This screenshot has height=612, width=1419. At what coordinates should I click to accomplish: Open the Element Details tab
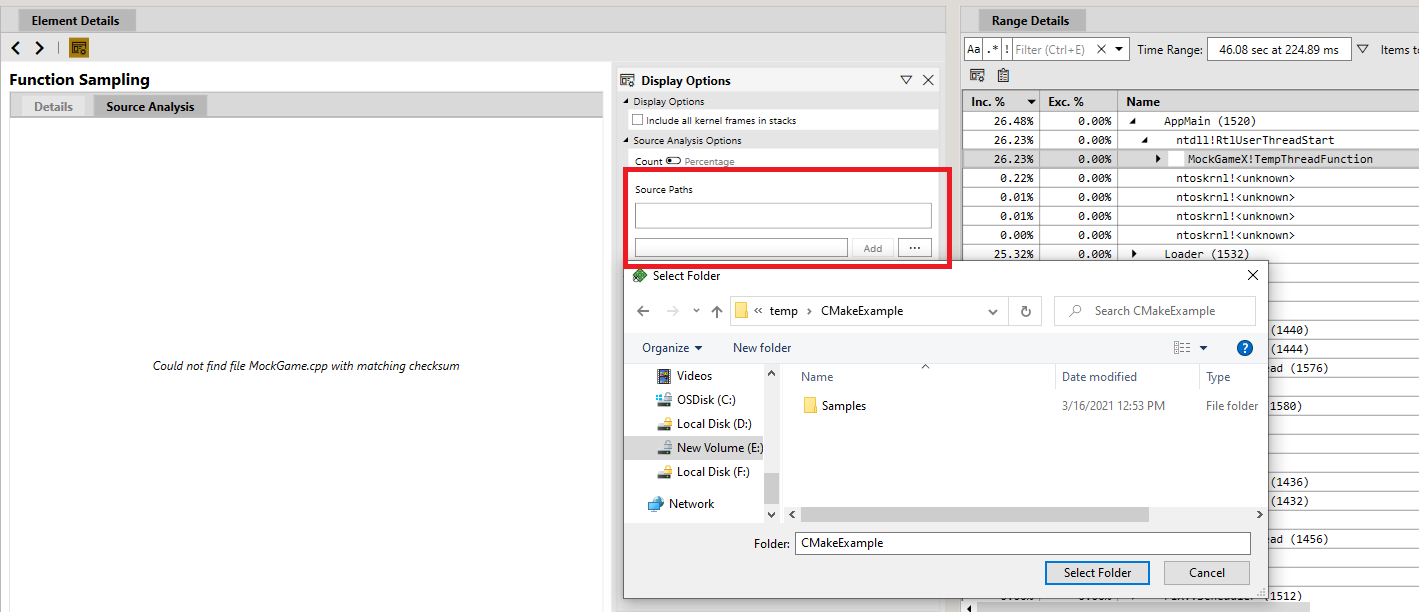tap(76, 20)
